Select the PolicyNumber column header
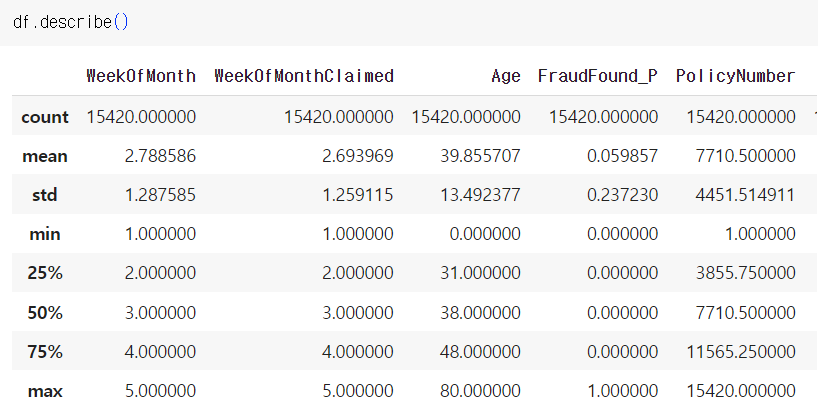Image resolution: width=821 pixels, height=412 pixels. (x=735, y=76)
